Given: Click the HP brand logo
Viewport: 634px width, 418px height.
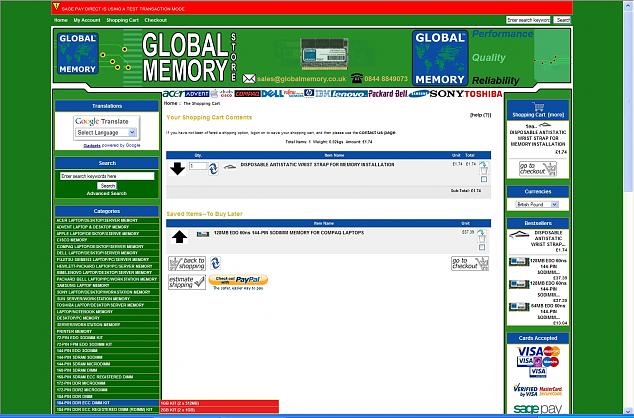Looking at the screenshot, I should tap(309, 93).
